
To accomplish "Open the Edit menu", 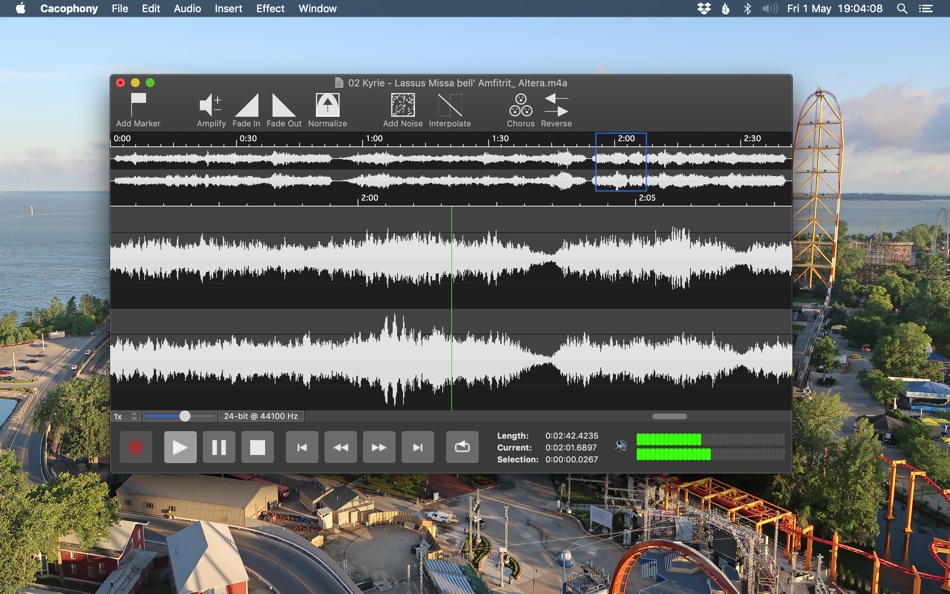I will pos(151,8).
